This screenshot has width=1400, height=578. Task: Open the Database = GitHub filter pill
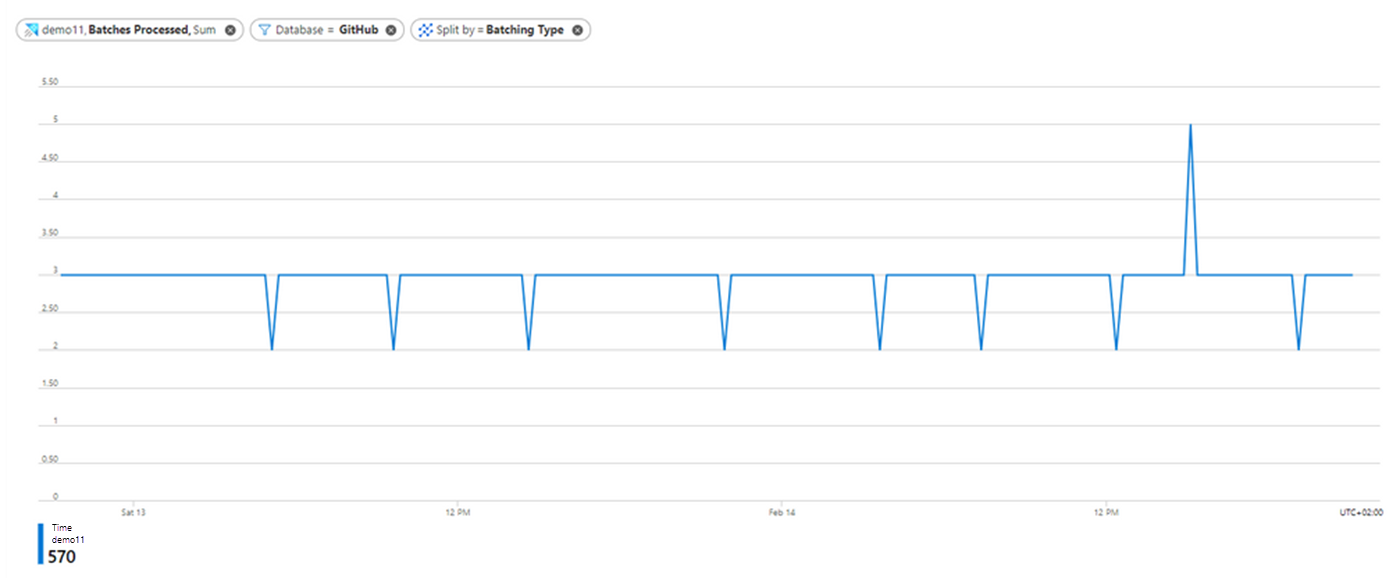pyautogui.click(x=320, y=29)
